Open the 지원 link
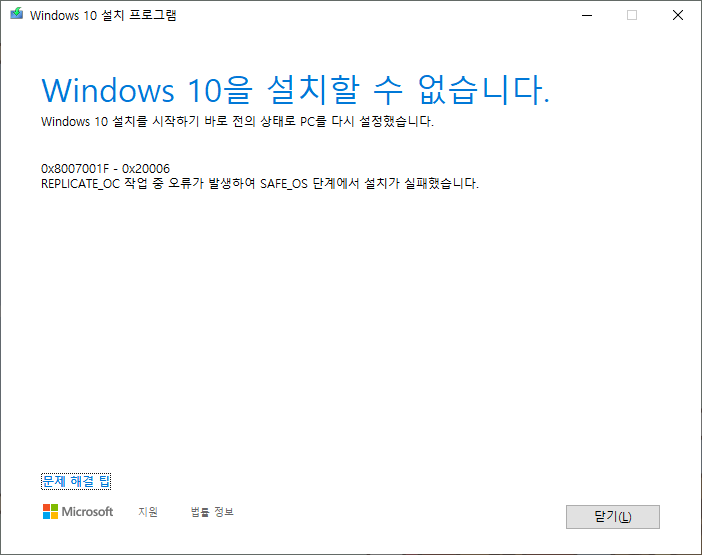Image resolution: width=702 pixels, height=555 pixels. click(148, 512)
